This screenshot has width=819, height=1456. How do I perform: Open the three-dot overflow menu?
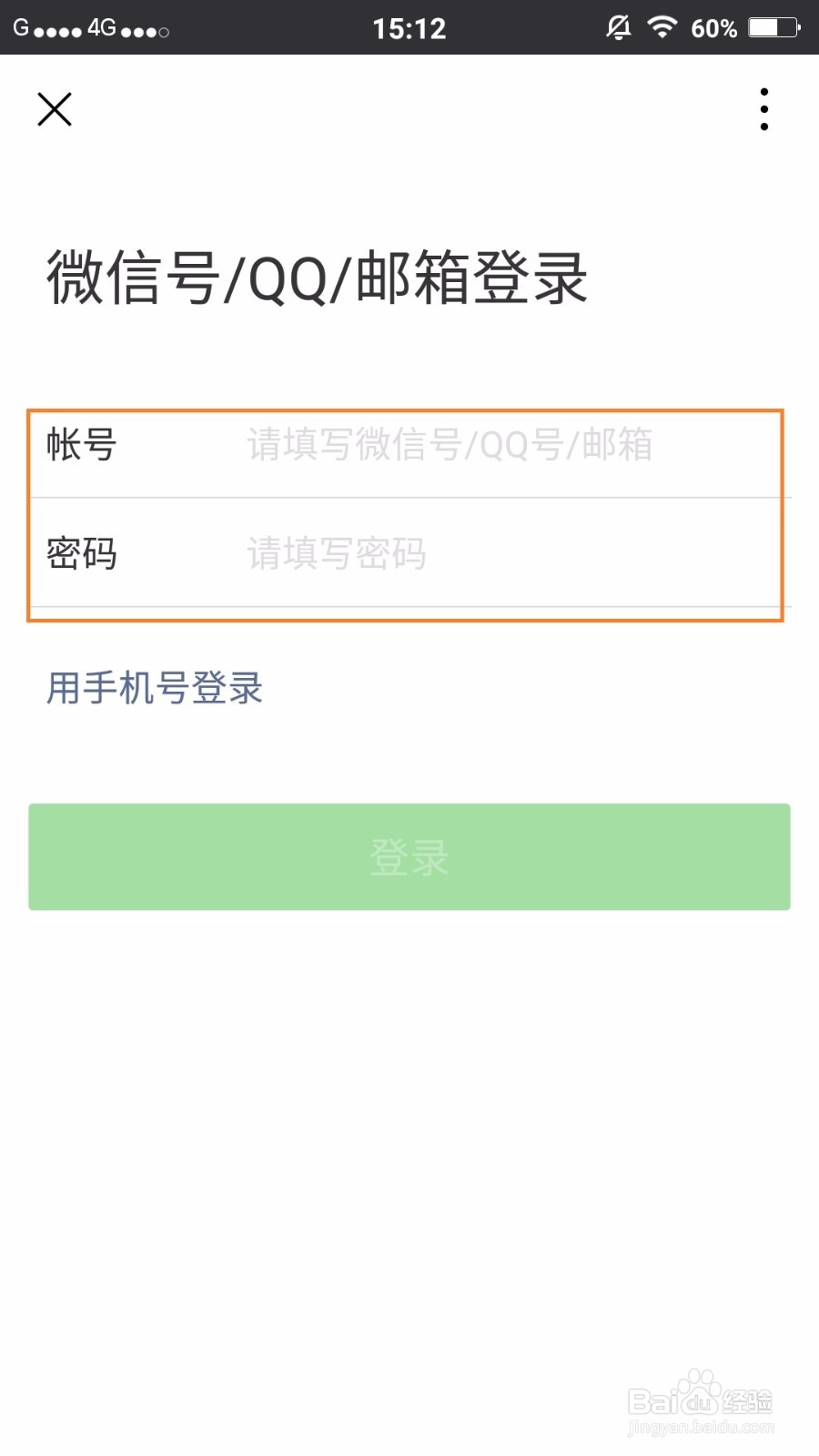pyautogui.click(x=763, y=108)
